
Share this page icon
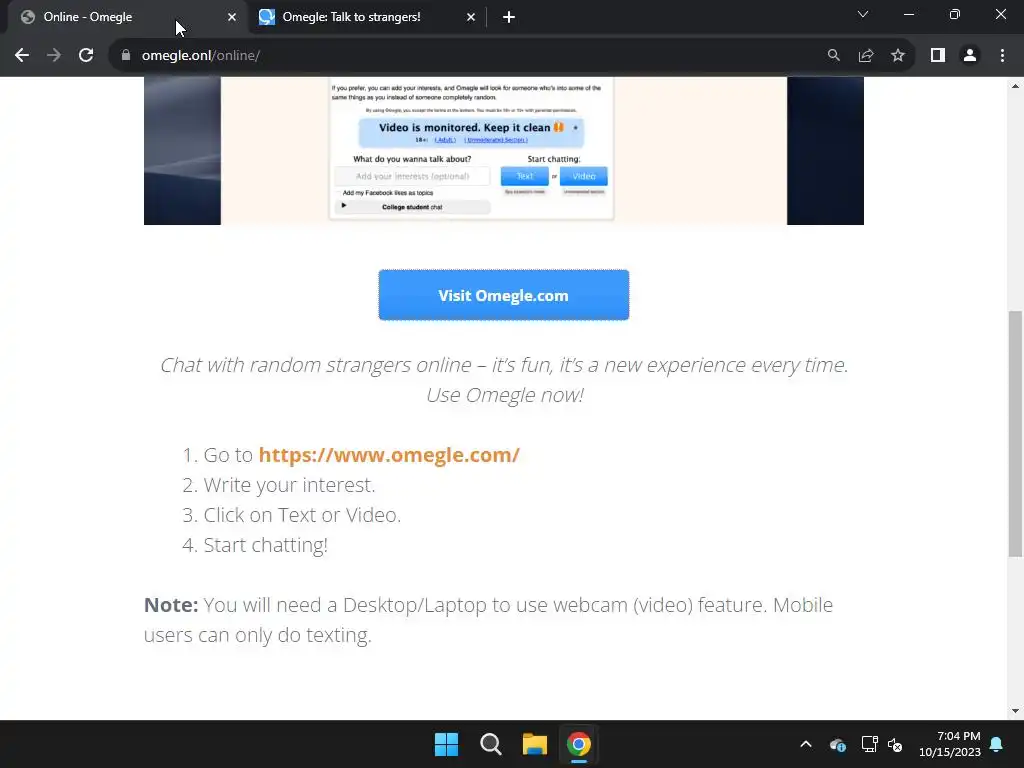(866, 56)
